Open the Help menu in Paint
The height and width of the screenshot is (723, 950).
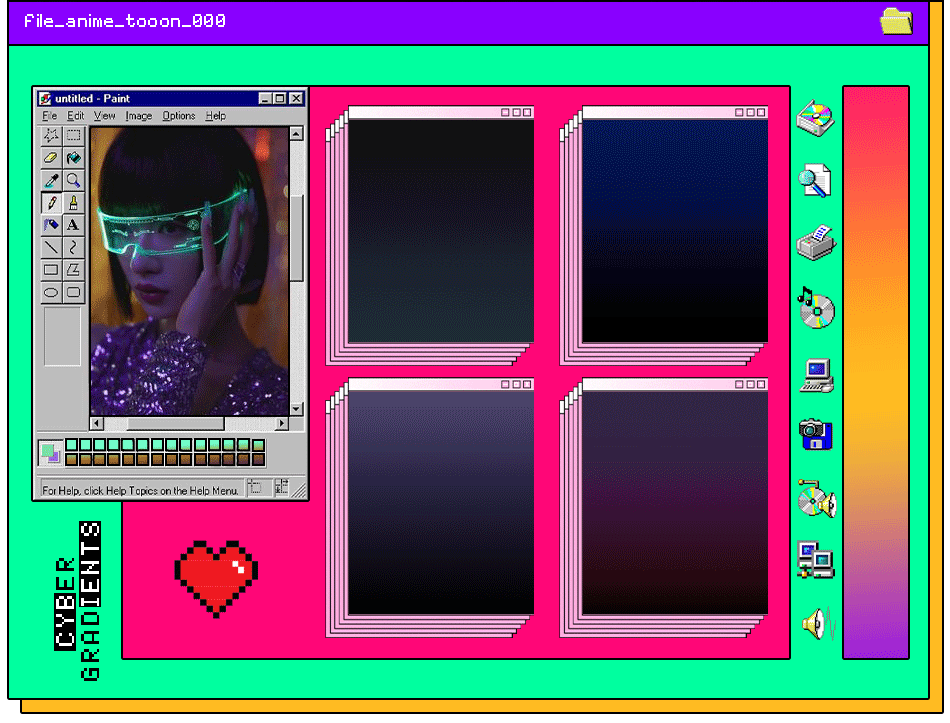(x=216, y=116)
